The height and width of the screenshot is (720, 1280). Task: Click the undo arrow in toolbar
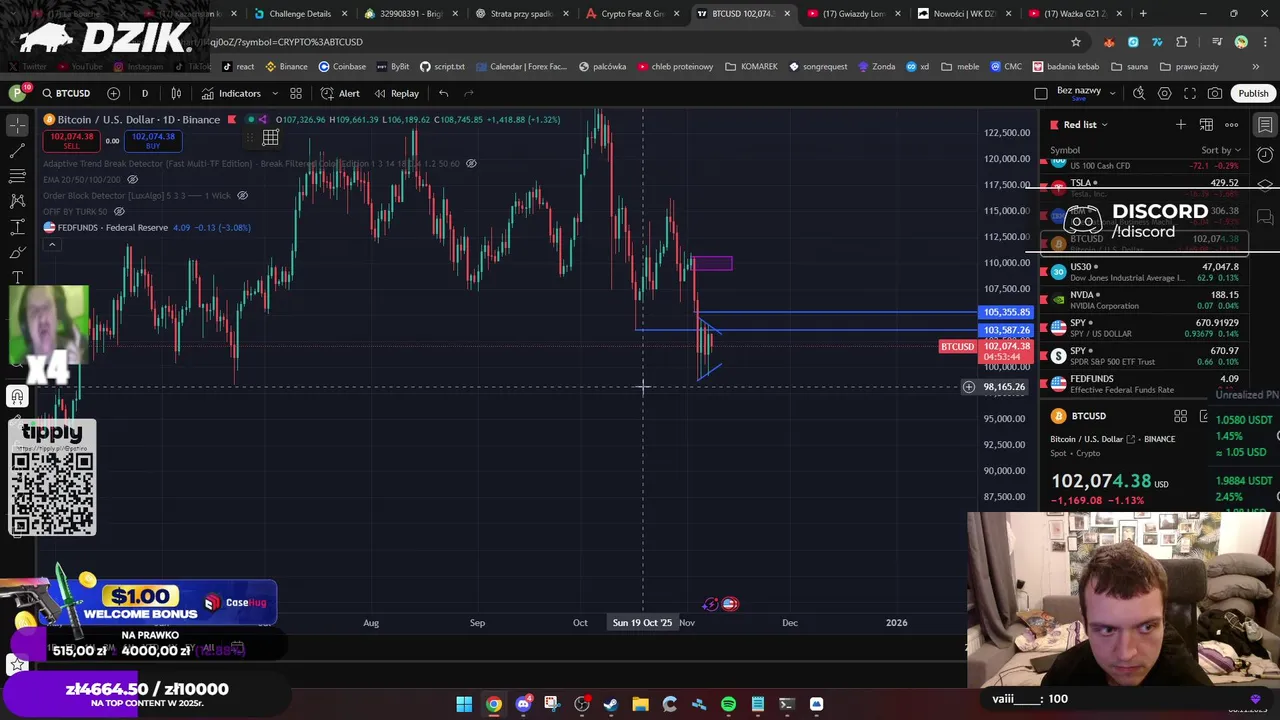tap(443, 93)
